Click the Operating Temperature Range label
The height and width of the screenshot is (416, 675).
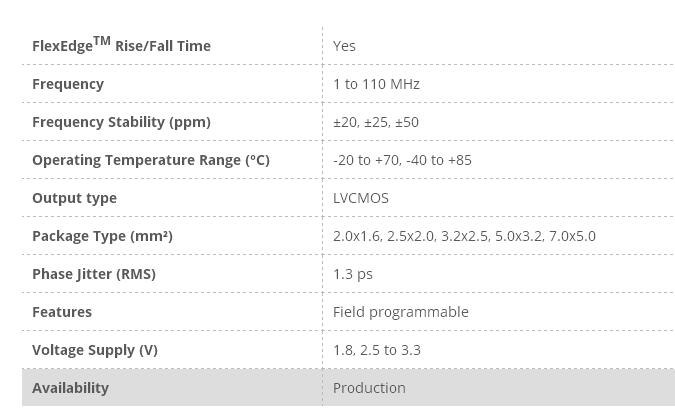coord(151,160)
